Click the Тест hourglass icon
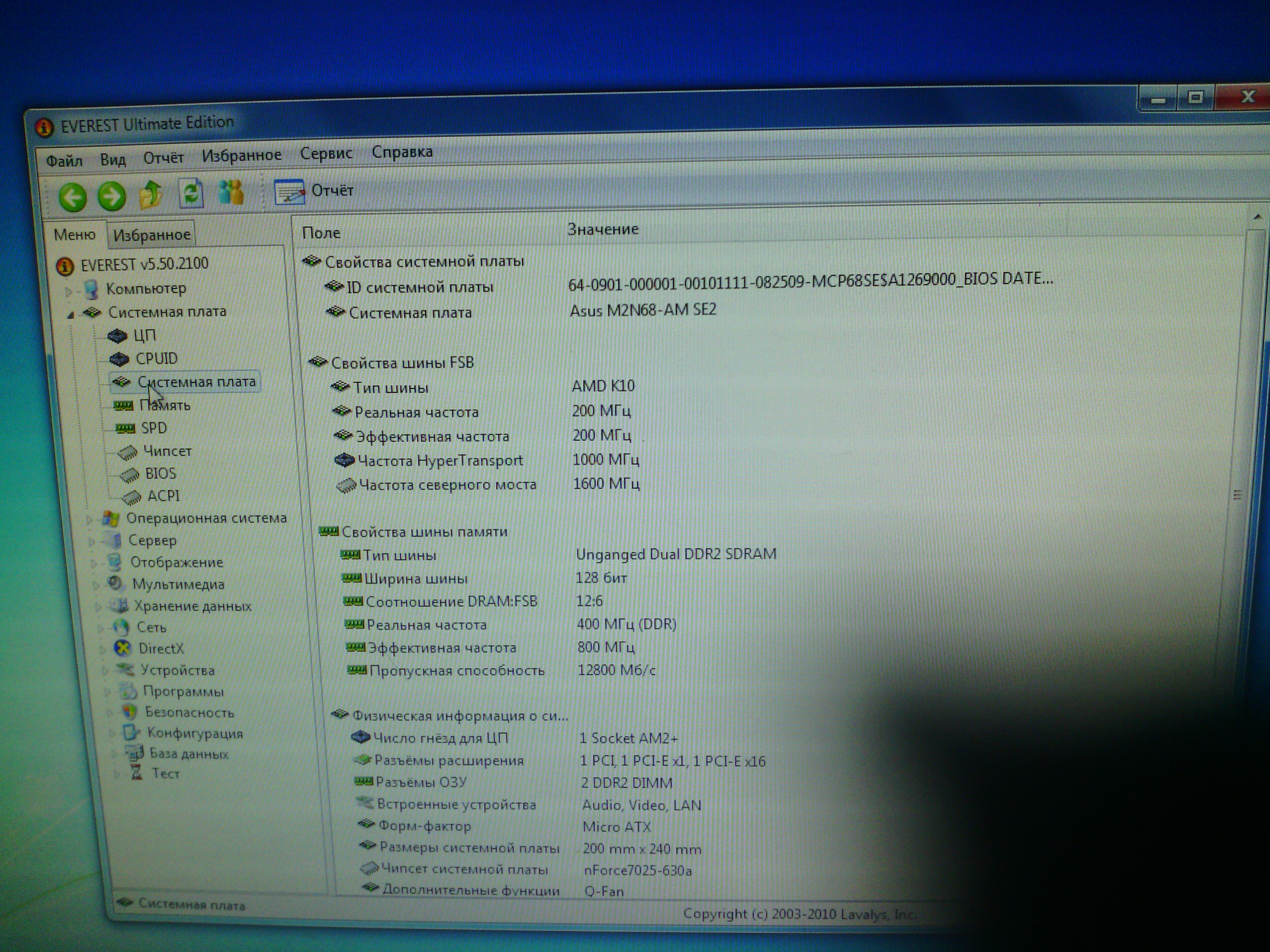Image resolution: width=1270 pixels, height=952 pixels. (x=136, y=772)
